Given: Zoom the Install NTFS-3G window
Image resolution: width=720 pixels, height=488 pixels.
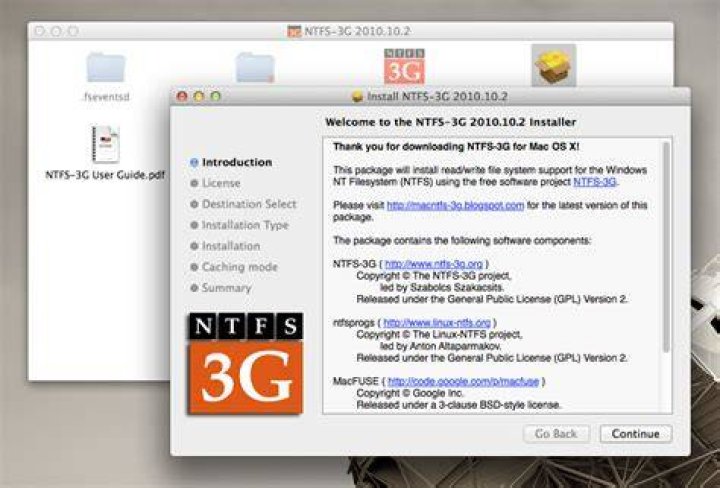Looking at the screenshot, I should (215, 96).
